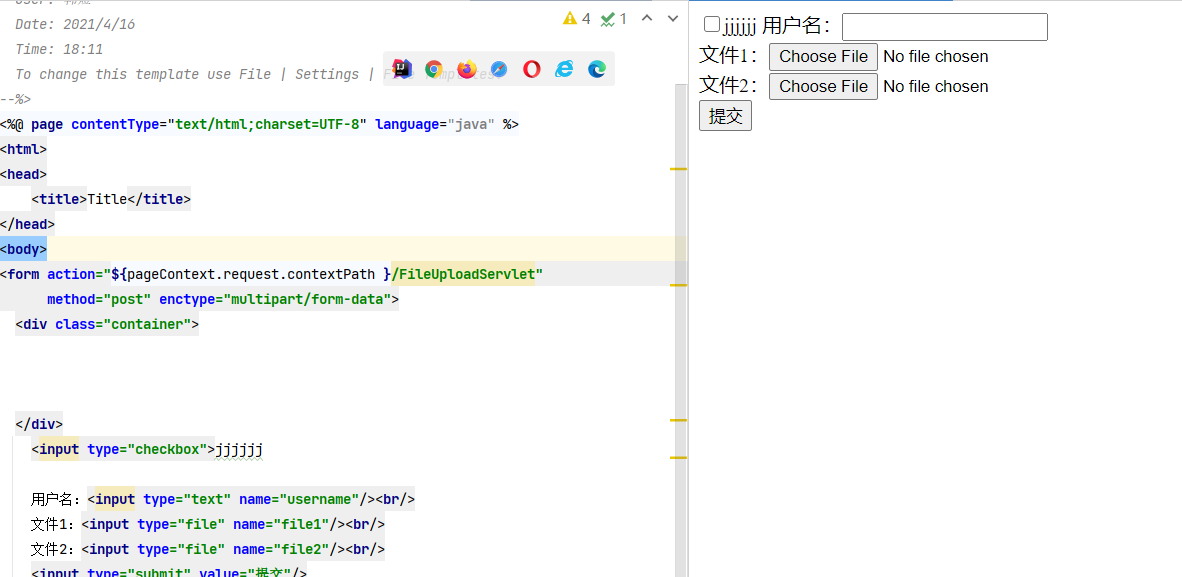Open the page in Safari browser
1182x577 pixels.
[499, 69]
